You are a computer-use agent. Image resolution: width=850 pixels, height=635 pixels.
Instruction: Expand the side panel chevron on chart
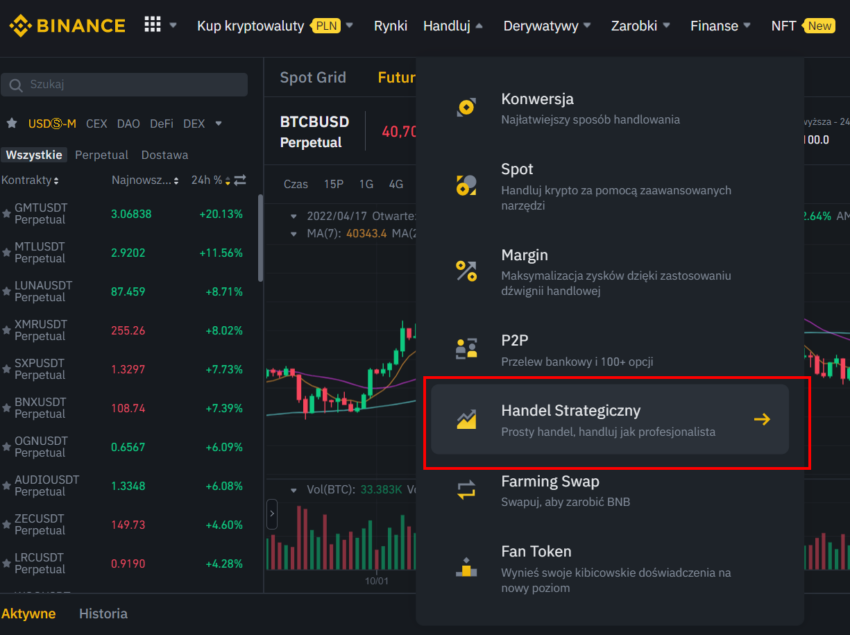[272, 514]
